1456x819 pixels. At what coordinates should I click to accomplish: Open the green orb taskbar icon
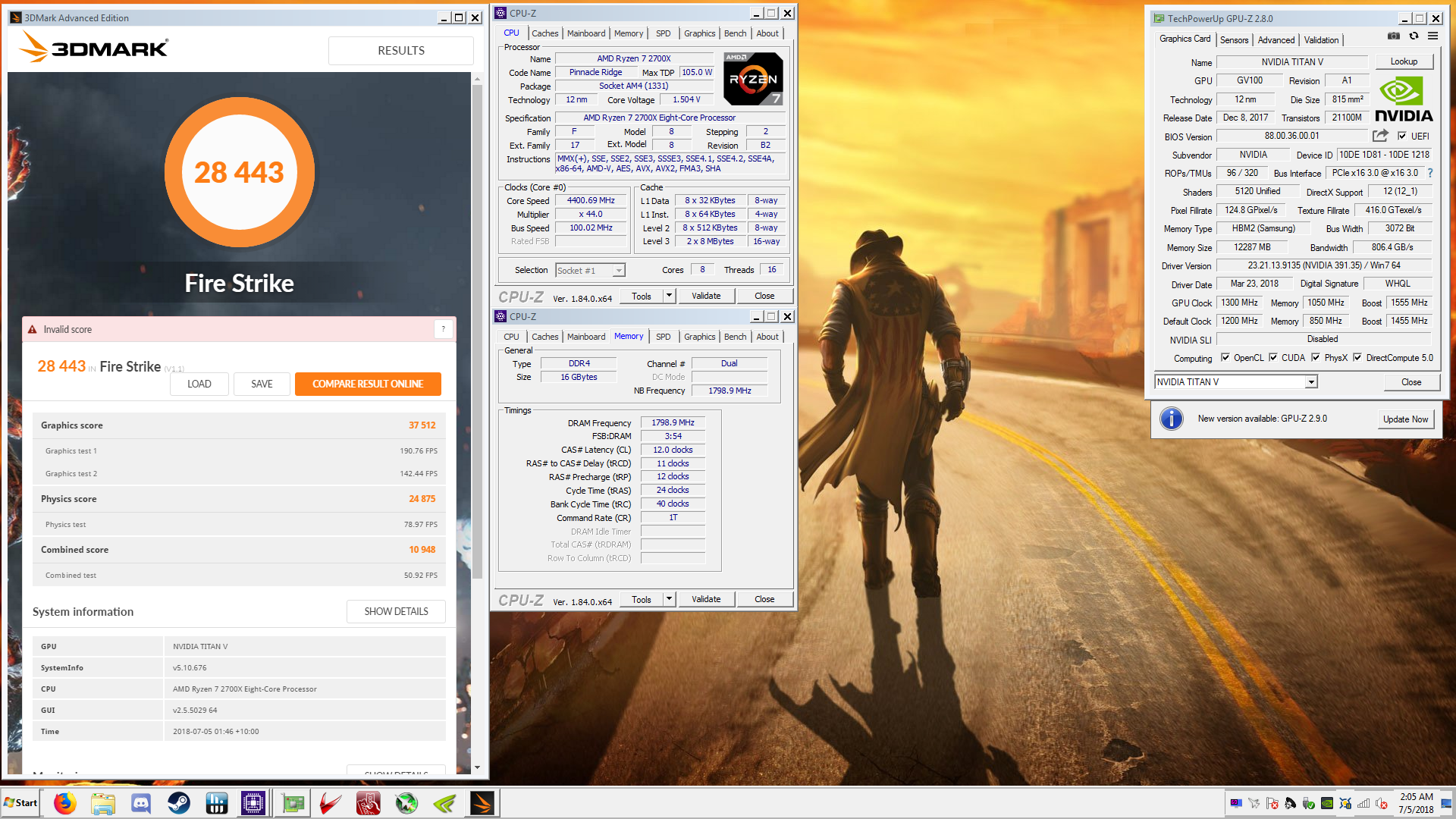coord(406,803)
